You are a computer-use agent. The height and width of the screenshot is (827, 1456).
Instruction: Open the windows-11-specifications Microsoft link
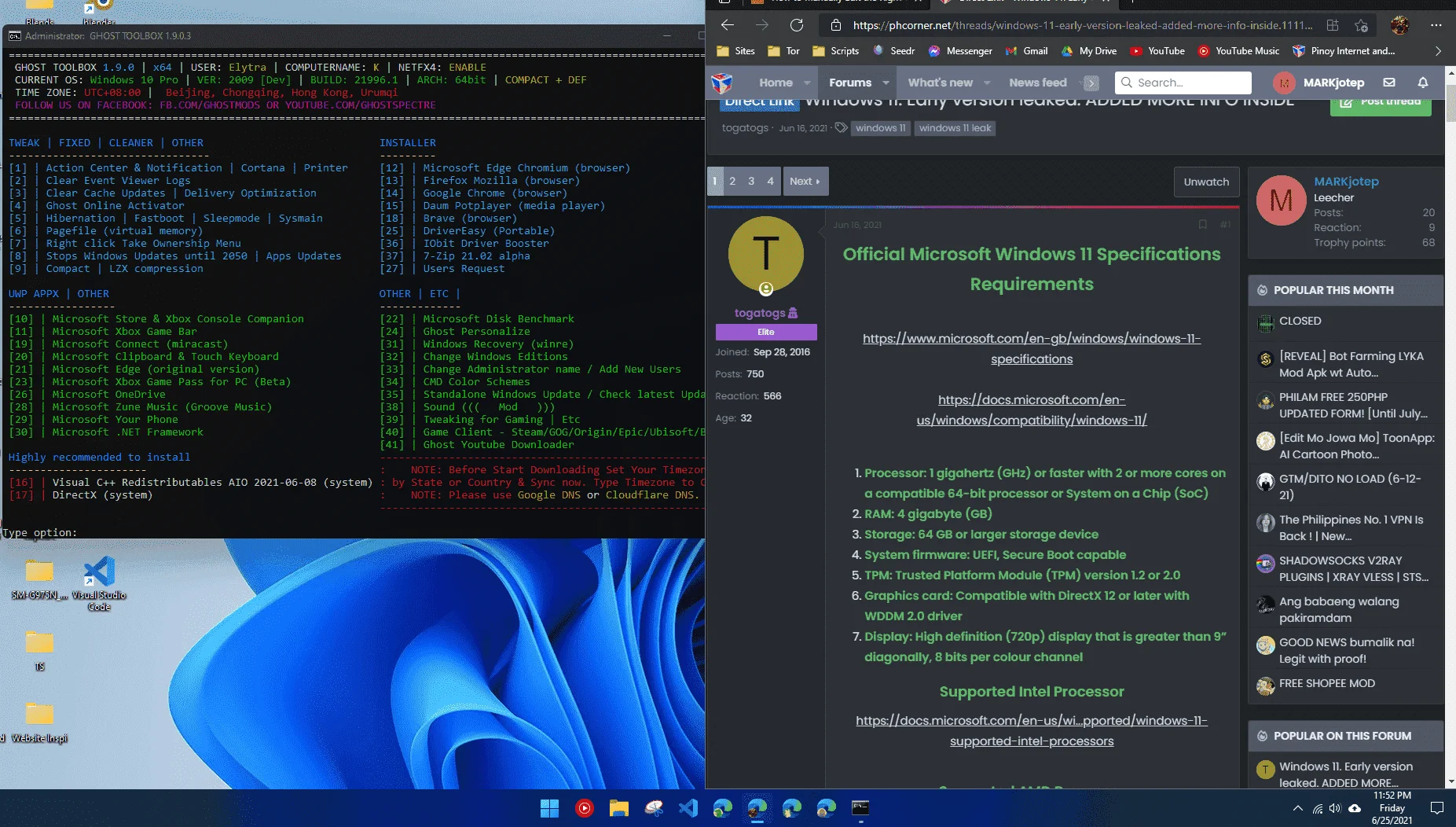pos(1032,349)
